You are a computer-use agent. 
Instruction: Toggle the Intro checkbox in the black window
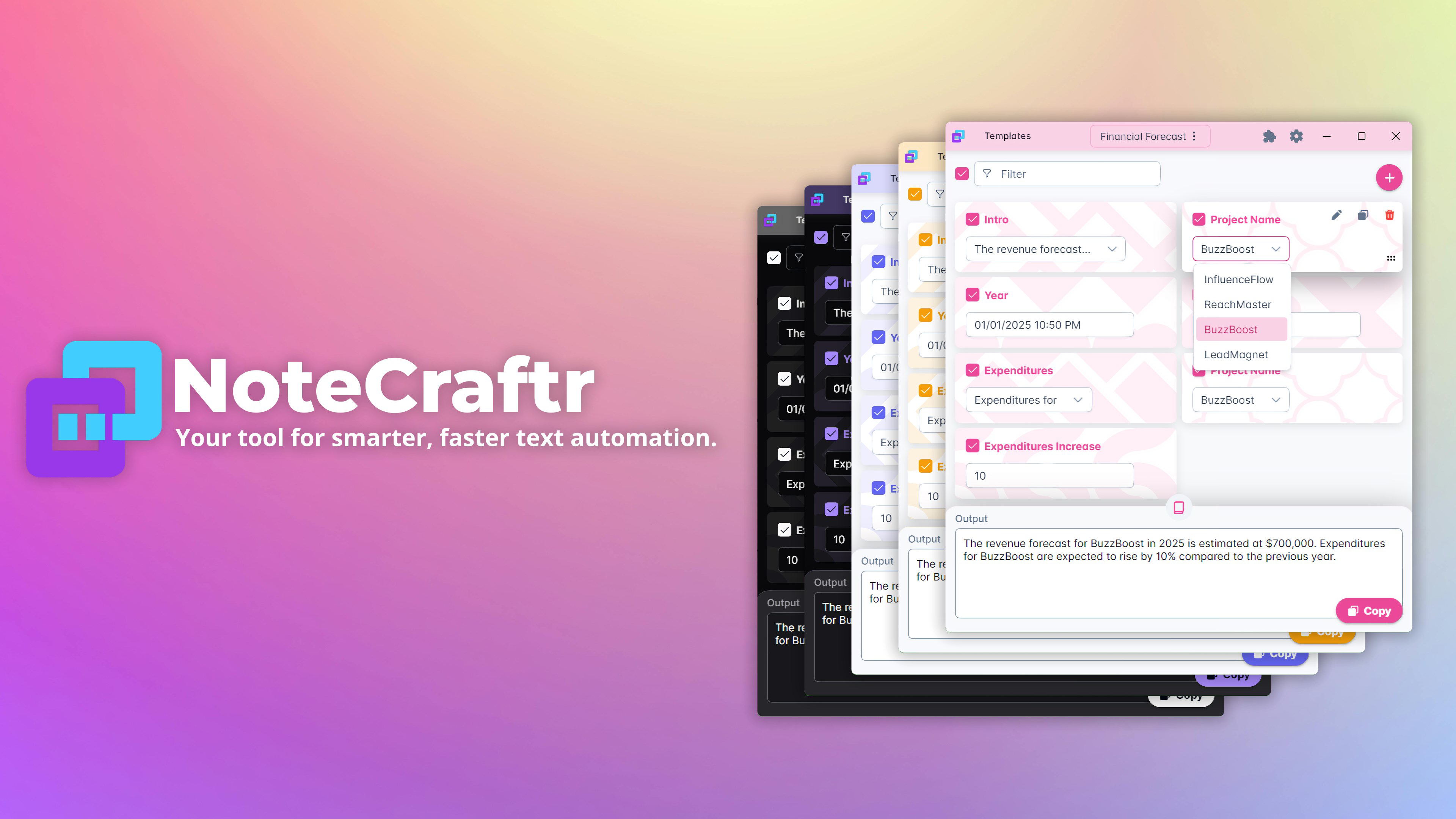[784, 303]
